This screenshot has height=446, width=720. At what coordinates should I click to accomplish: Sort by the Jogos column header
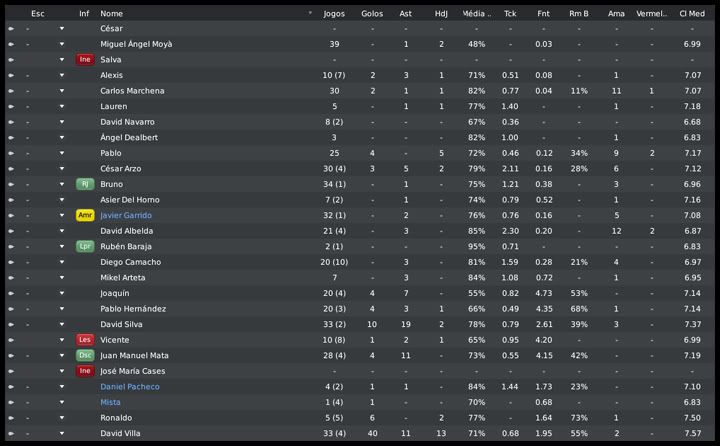coord(334,13)
